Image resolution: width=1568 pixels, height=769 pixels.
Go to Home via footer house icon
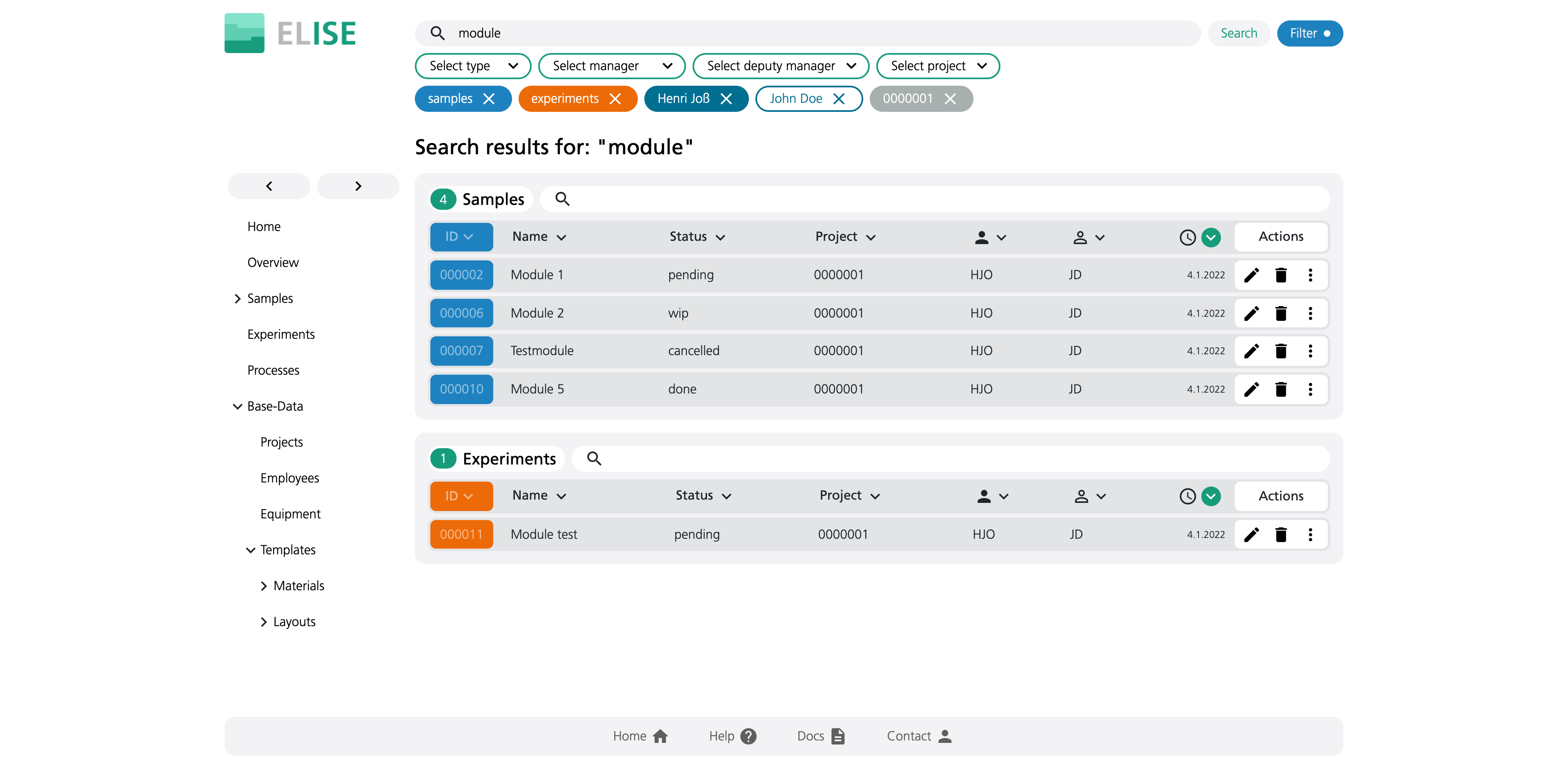coord(660,736)
